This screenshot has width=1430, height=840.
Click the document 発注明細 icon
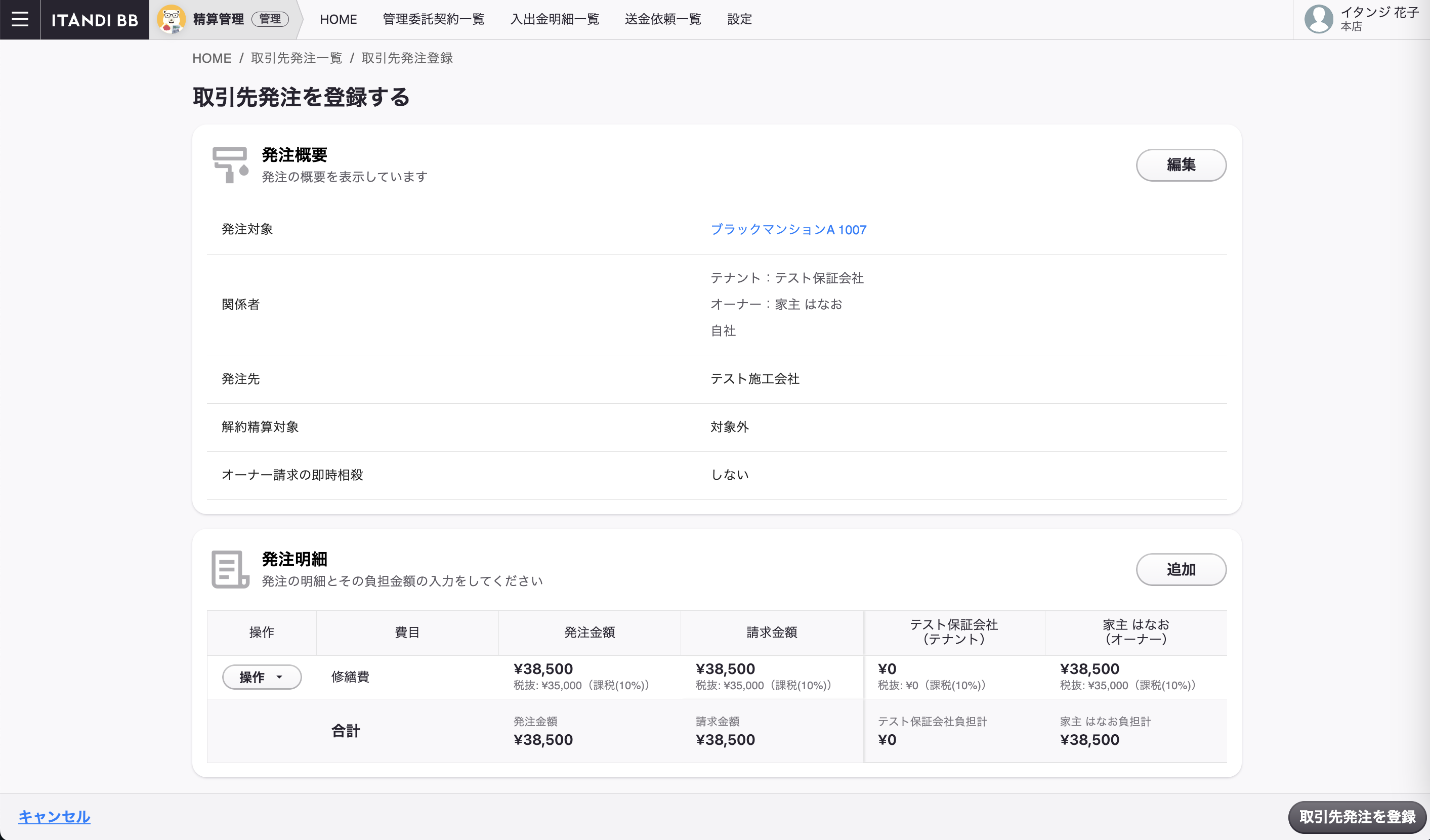tap(230, 569)
